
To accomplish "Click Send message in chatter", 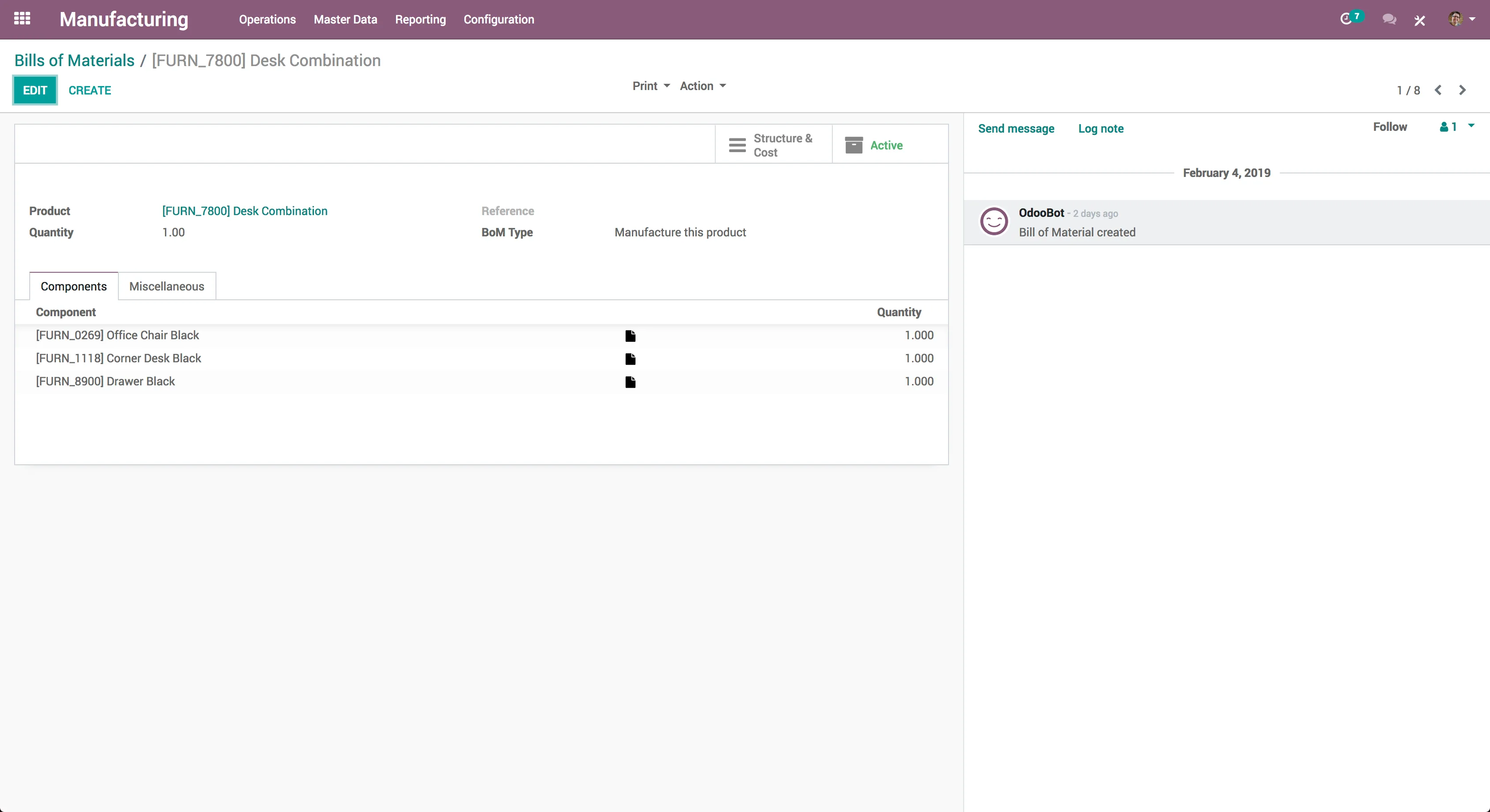I will coord(1016,129).
